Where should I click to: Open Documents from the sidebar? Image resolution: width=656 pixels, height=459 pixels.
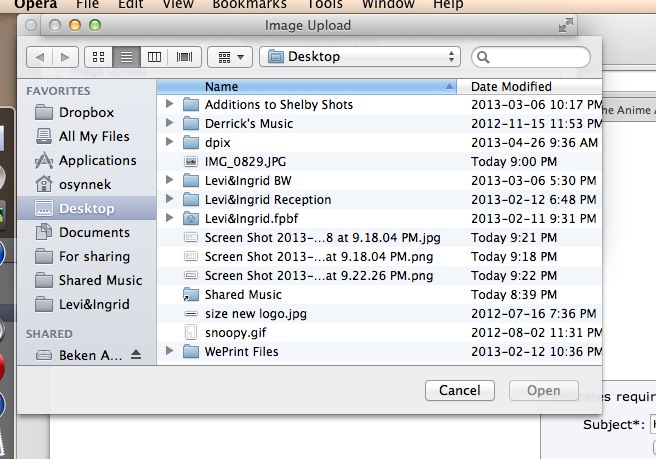point(87,232)
